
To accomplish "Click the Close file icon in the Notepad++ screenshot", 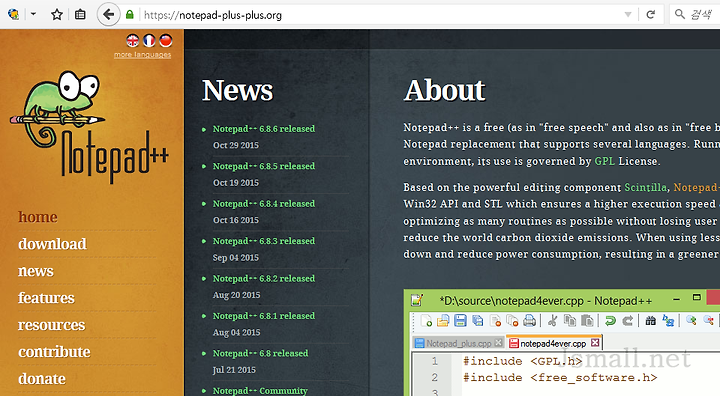I will [x=495, y=320].
